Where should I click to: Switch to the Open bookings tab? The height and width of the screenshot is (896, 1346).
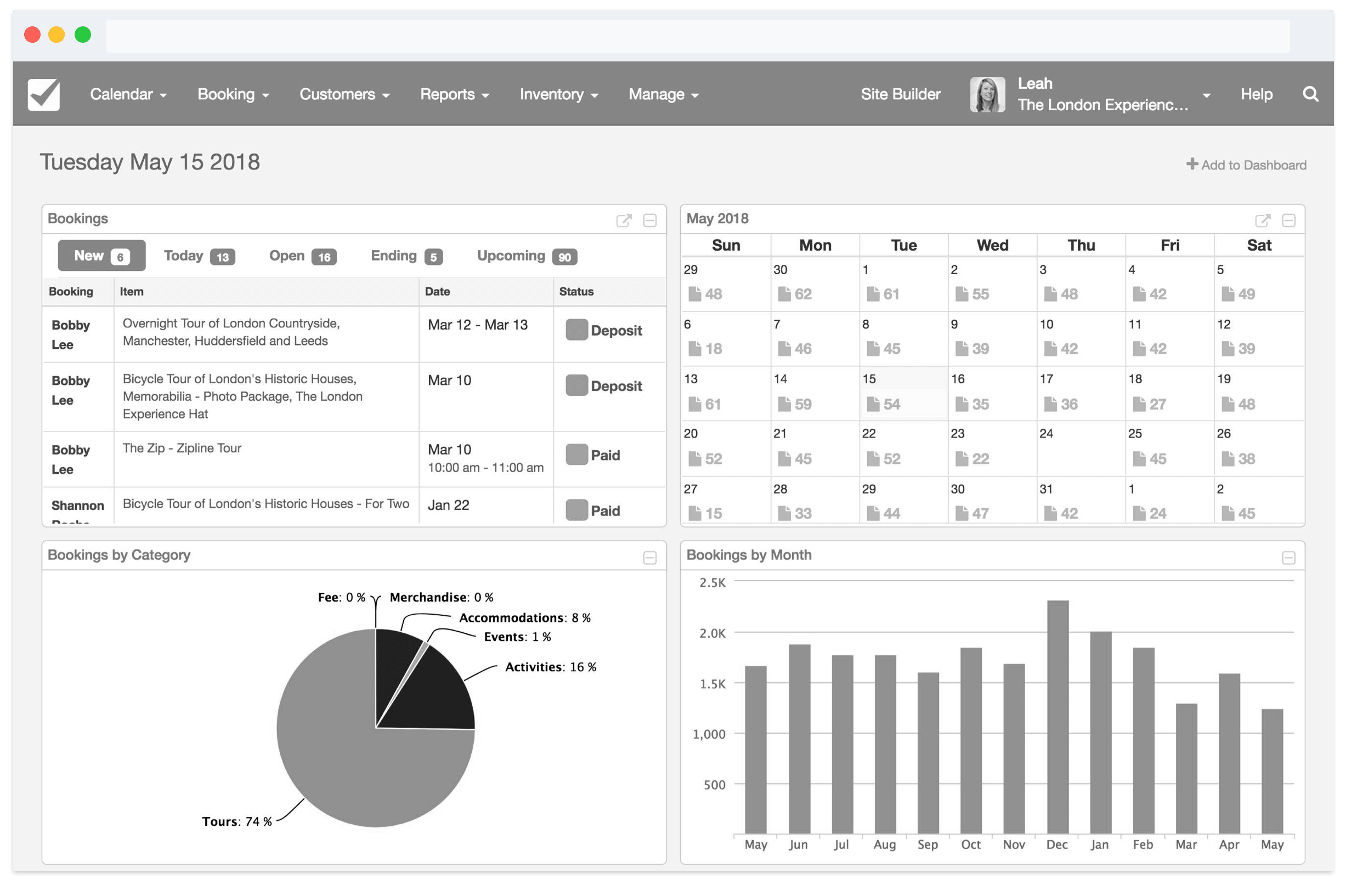302,256
